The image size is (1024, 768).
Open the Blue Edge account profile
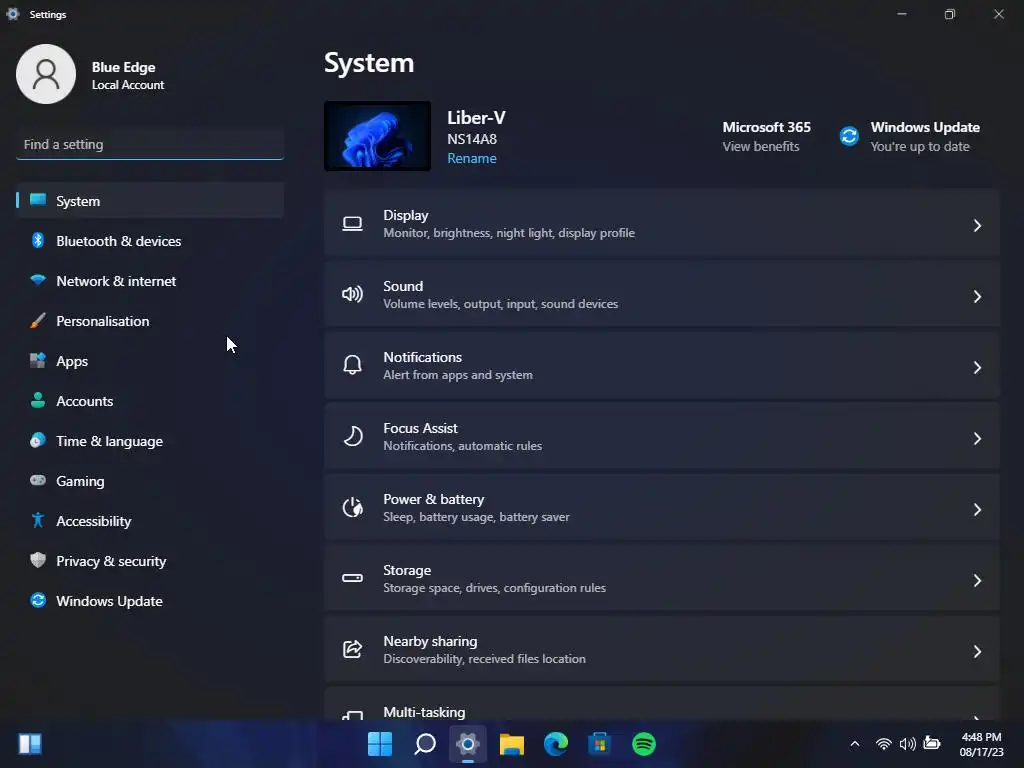pyautogui.click(x=91, y=74)
